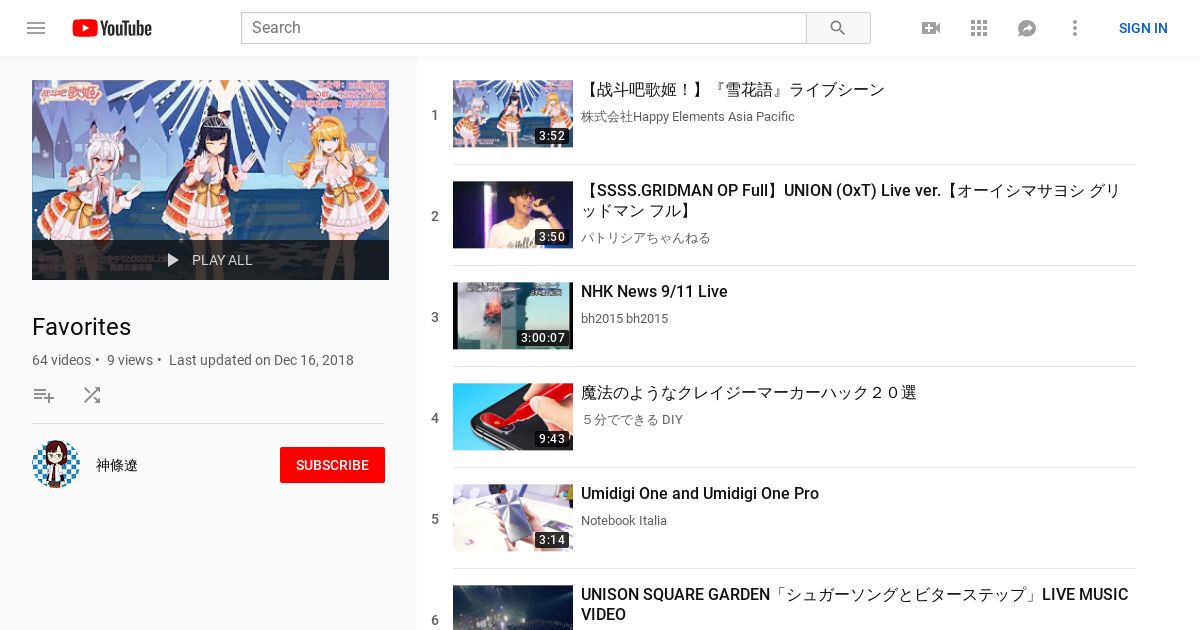The height and width of the screenshot is (630, 1200).
Task: Open UNISON SQUARE GARDEN video title
Action: pyautogui.click(x=854, y=604)
